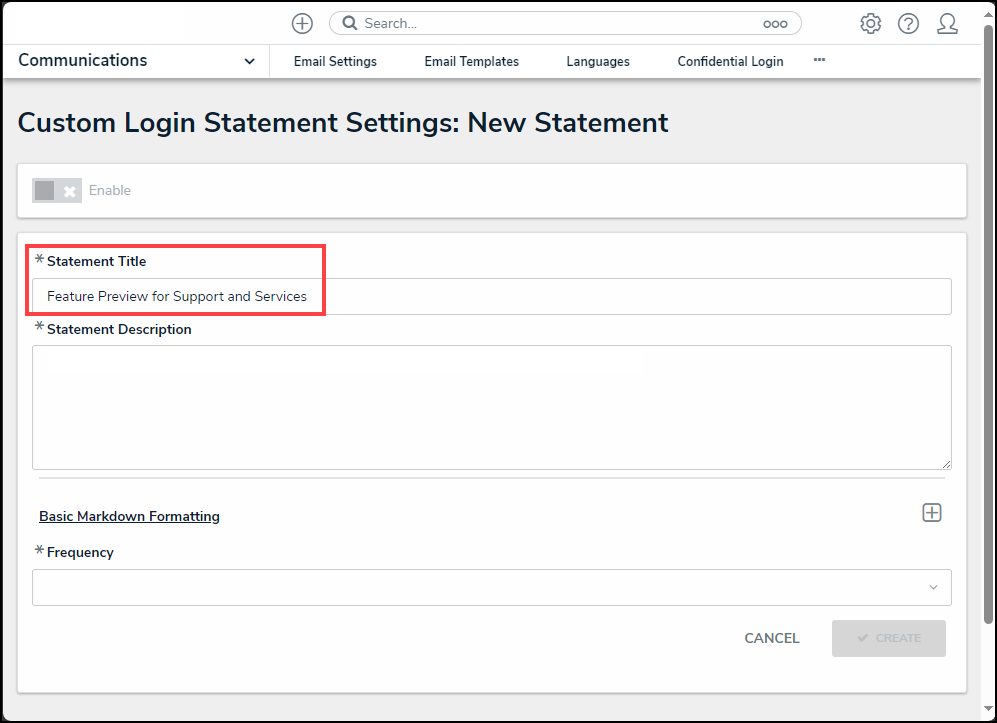Open the help question mark icon
This screenshot has width=997, height=723.
click(x=908, y=24)
